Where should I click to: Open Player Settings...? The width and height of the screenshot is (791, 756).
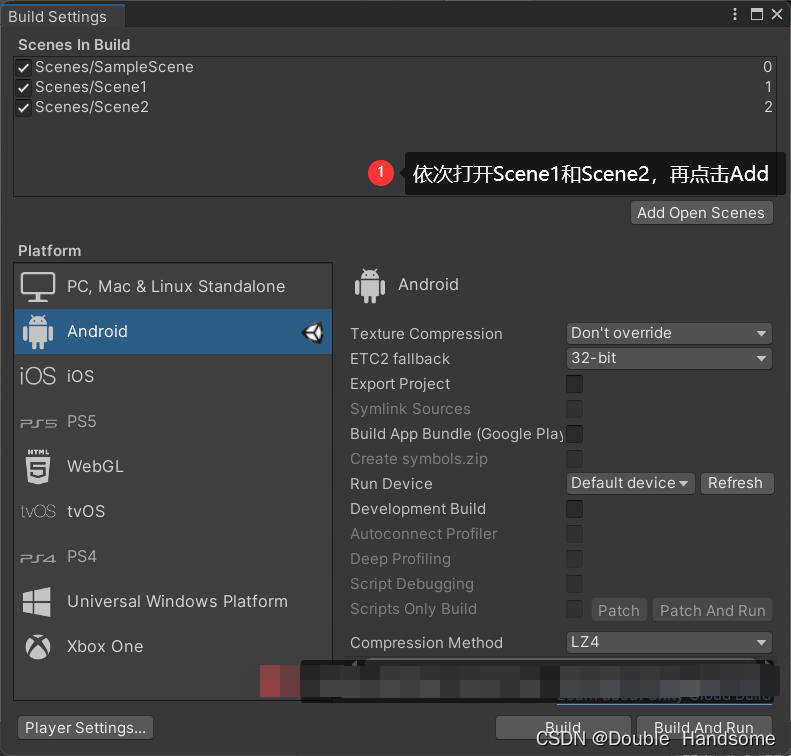point(85,728)
